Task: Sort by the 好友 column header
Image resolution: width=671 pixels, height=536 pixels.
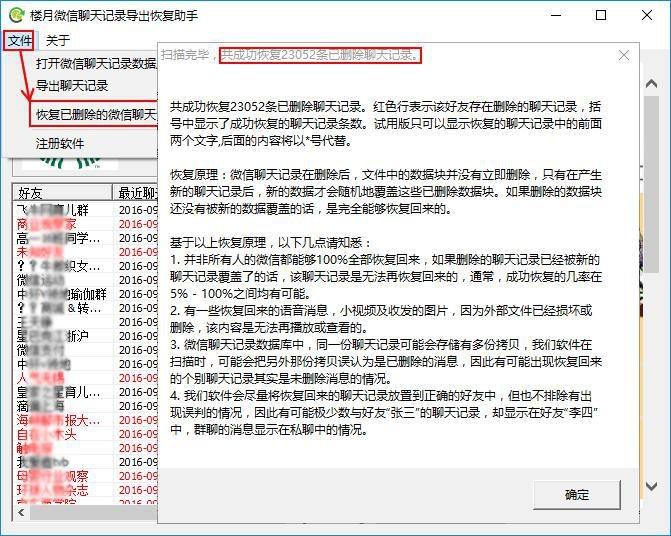Action: [62, 193]
